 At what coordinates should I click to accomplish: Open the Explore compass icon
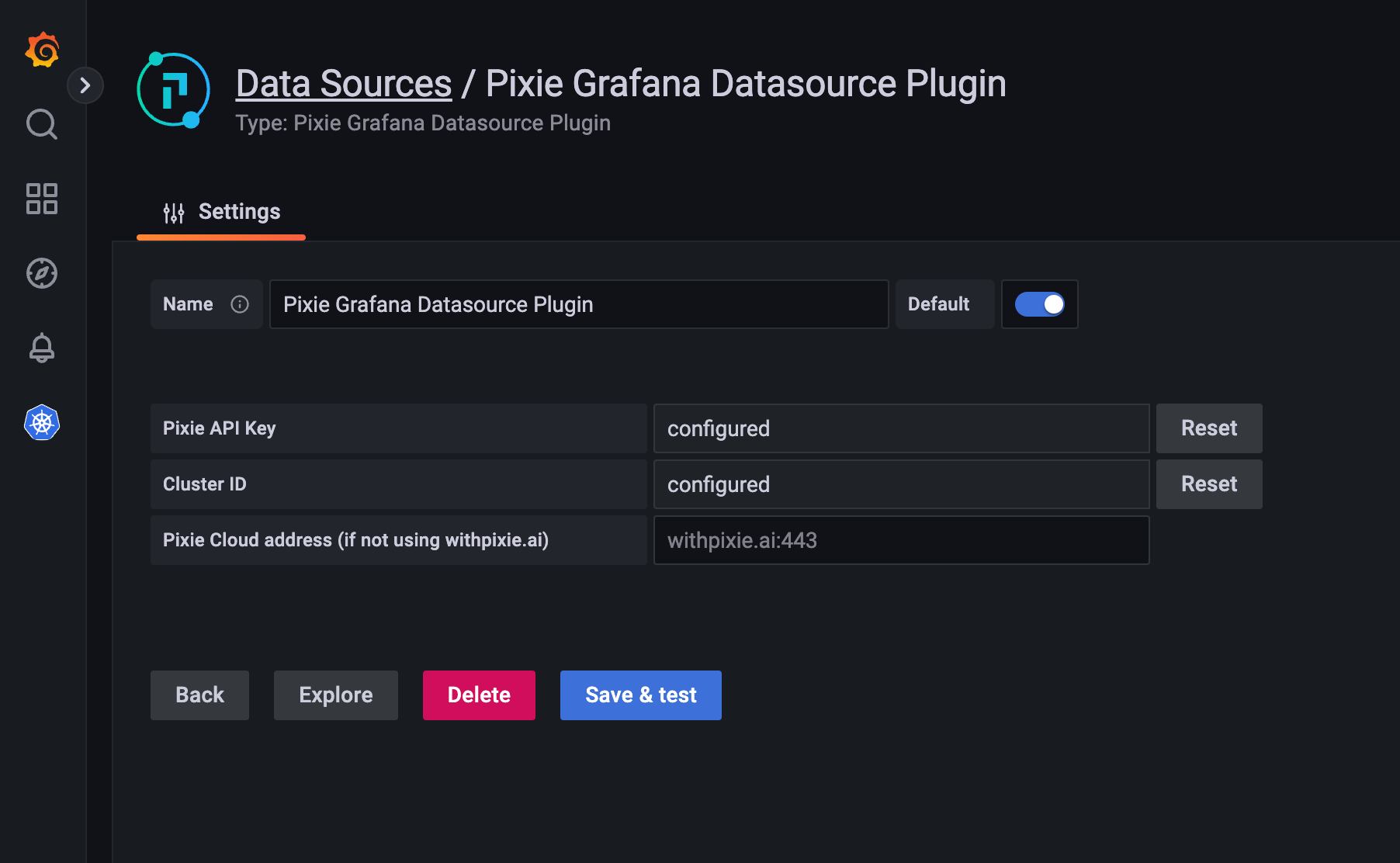pyautogui.click(x=42, y=273)
